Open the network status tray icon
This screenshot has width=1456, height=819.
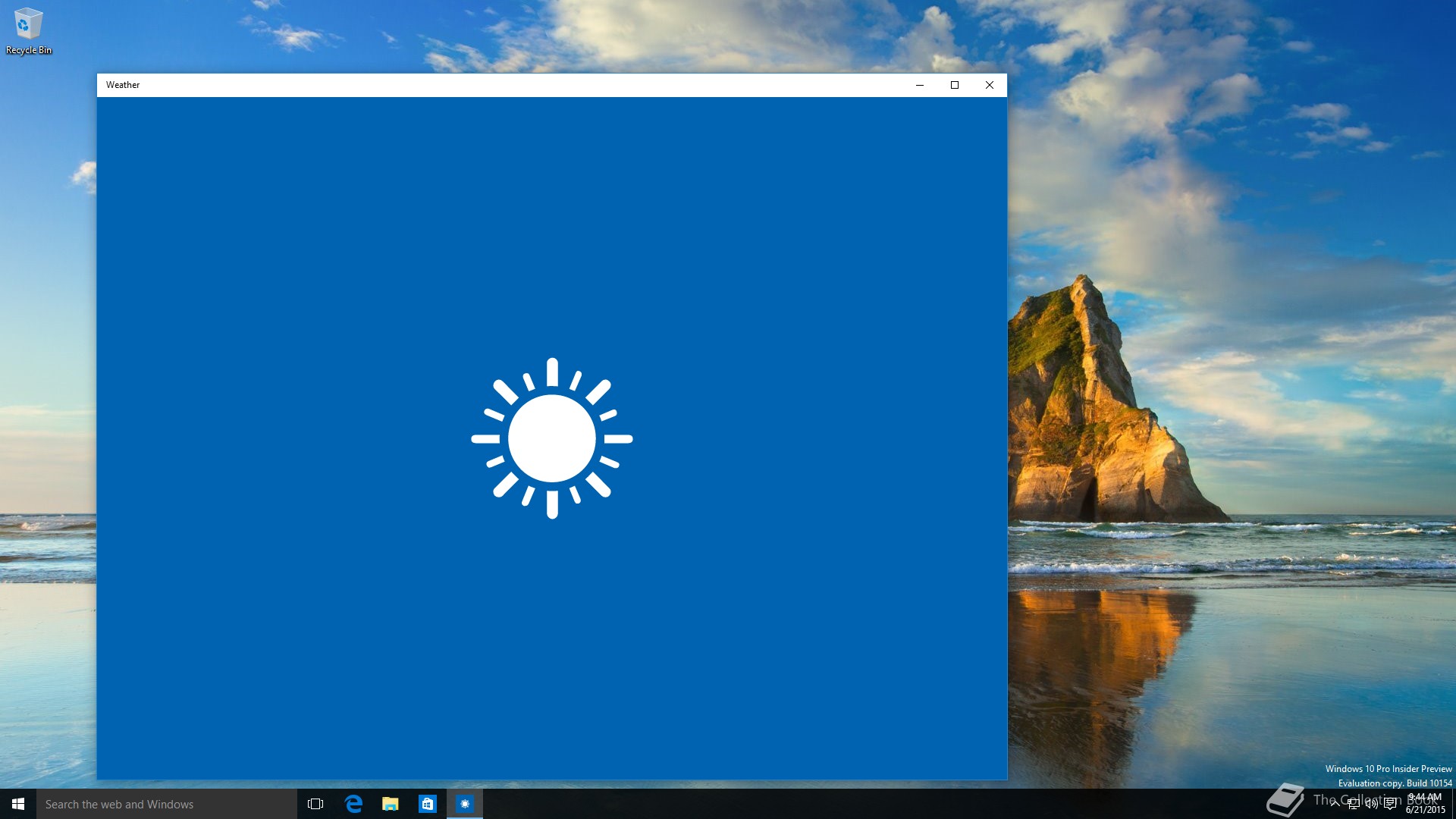click(1354, 804)
